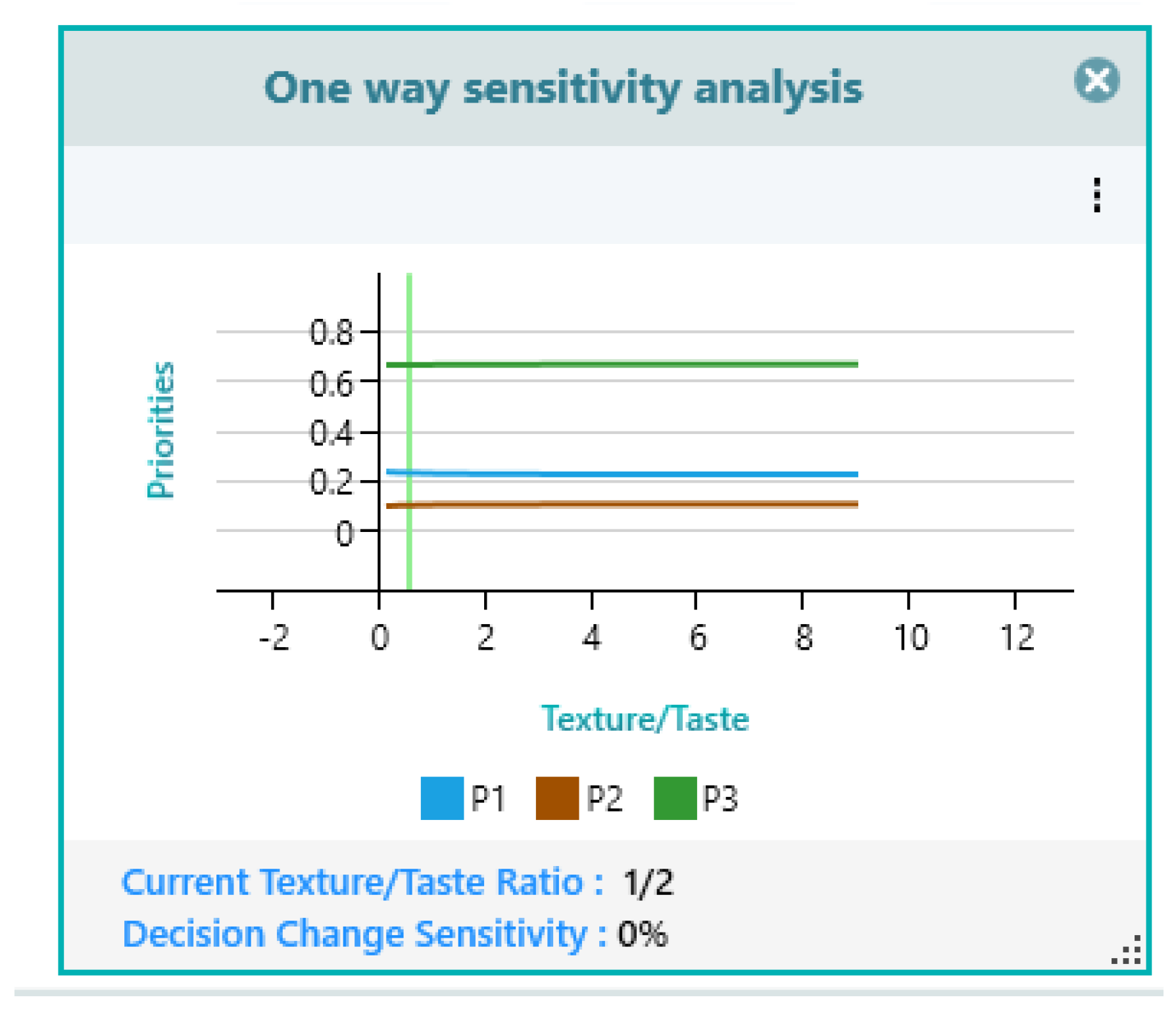Click the P1 legend label
The height and width of the screenshot is (1014, 1176).
coord(487,798)
